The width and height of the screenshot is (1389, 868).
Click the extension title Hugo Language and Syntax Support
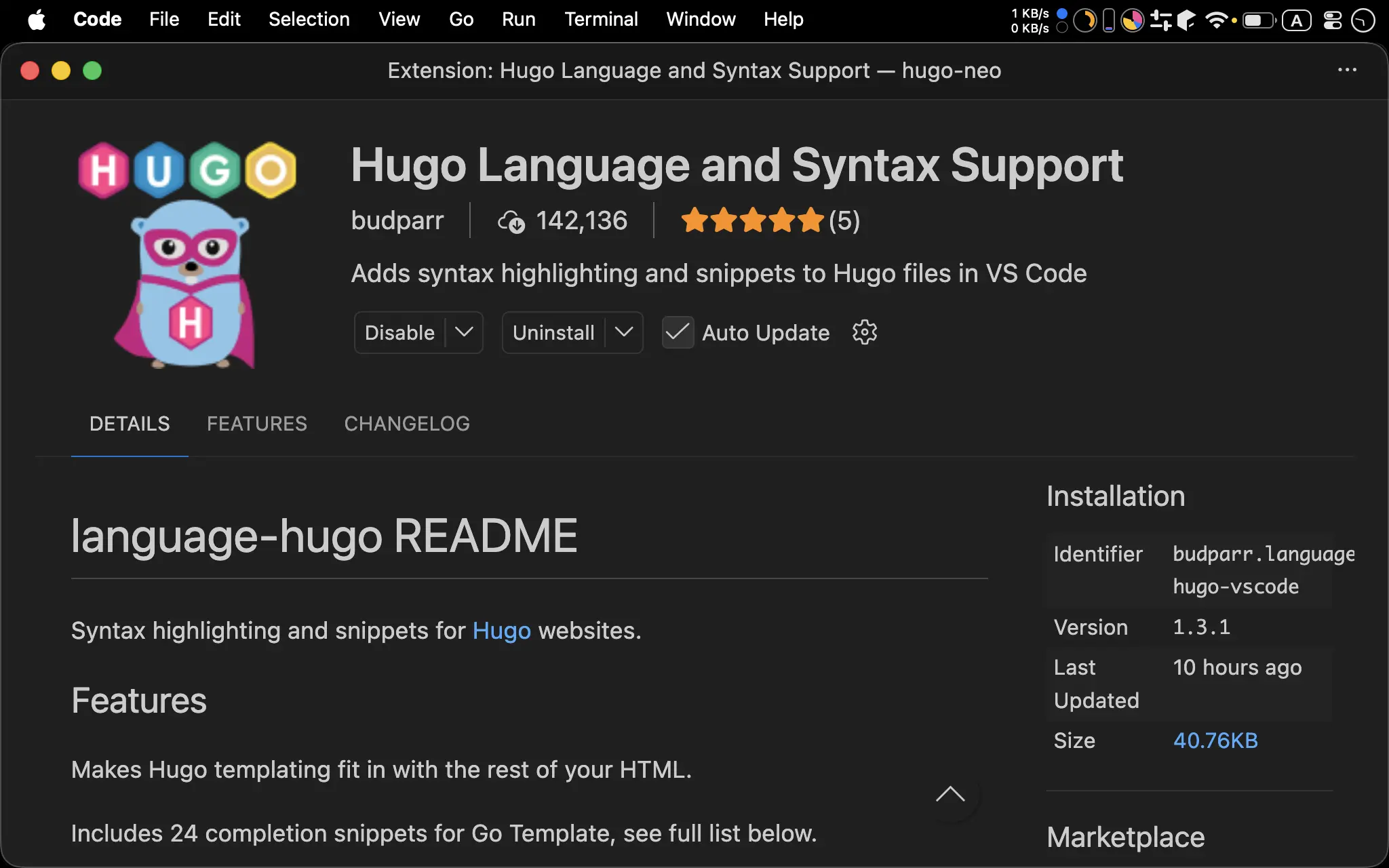coord(737,165)
